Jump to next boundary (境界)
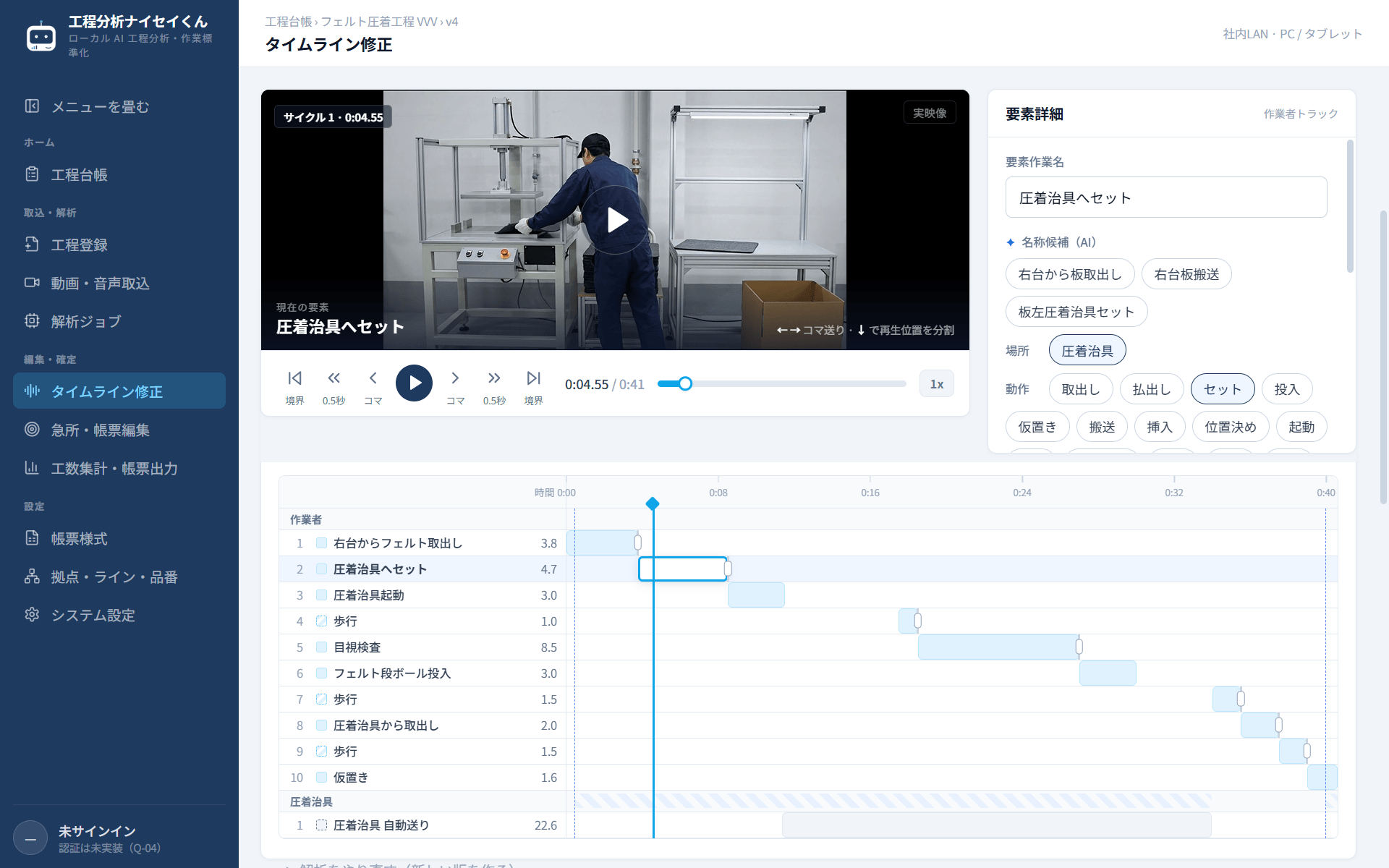The image size is (1389, 868). tap(533, 386)
